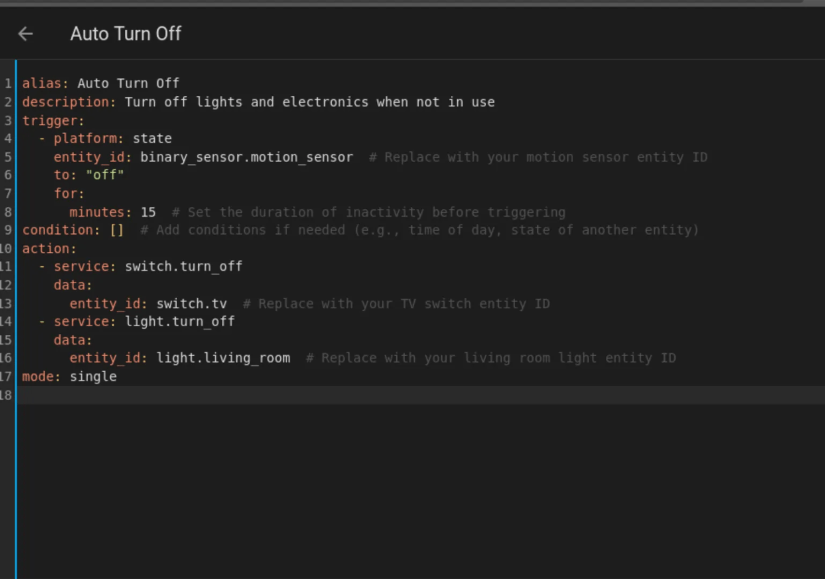Click the switch.turn_off service value
825x579 pixels.
(183, 266)
